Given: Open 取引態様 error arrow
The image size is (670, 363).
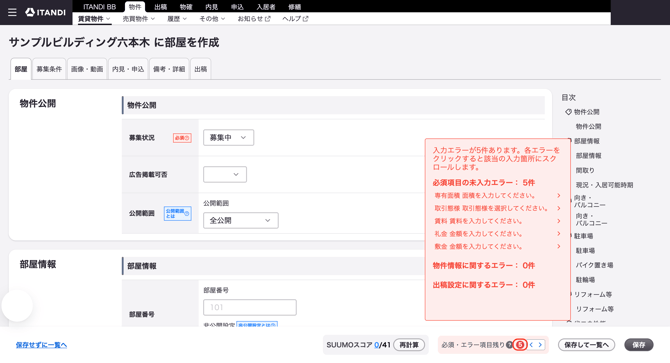Looking at the screenshot, I should pos(558,208).
